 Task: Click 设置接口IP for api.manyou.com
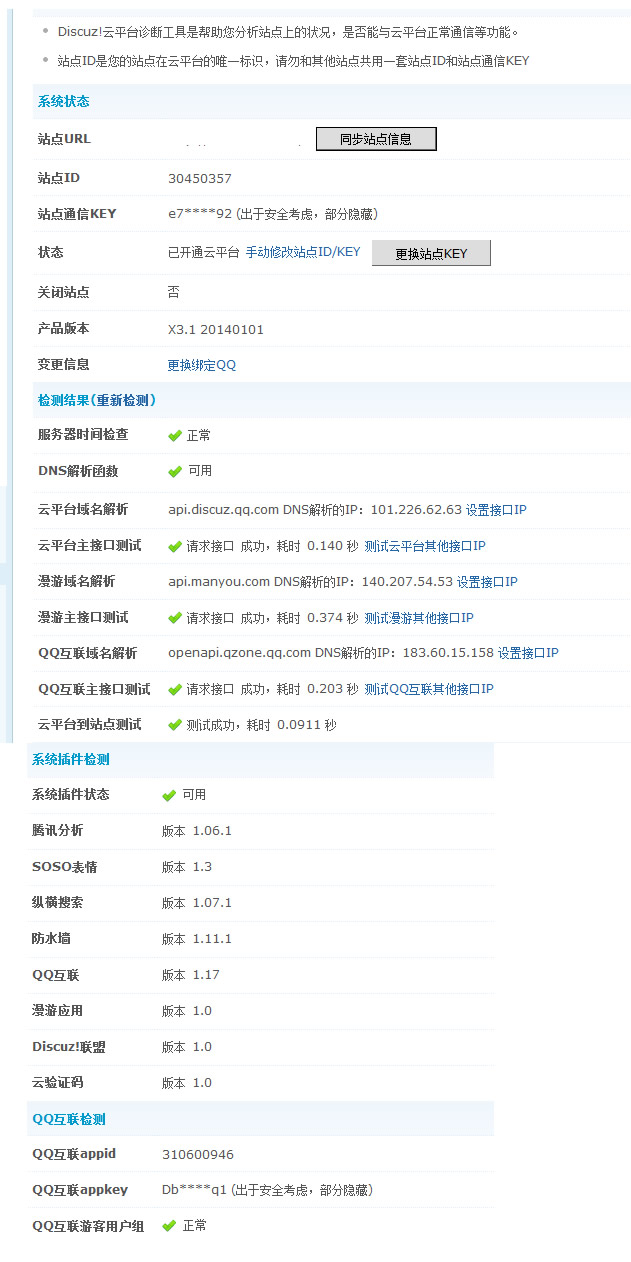click(487, 582)
